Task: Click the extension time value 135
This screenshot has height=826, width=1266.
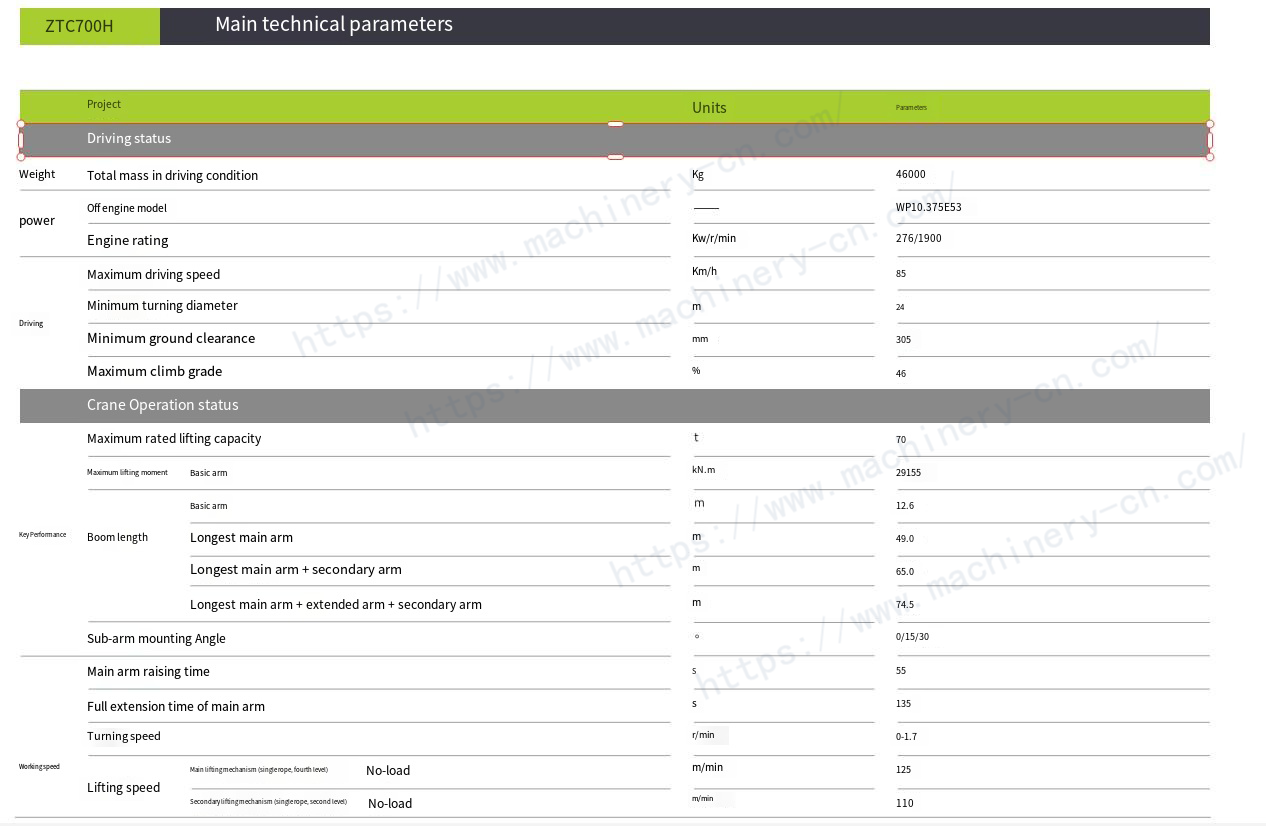Action: tap(904, 703)
